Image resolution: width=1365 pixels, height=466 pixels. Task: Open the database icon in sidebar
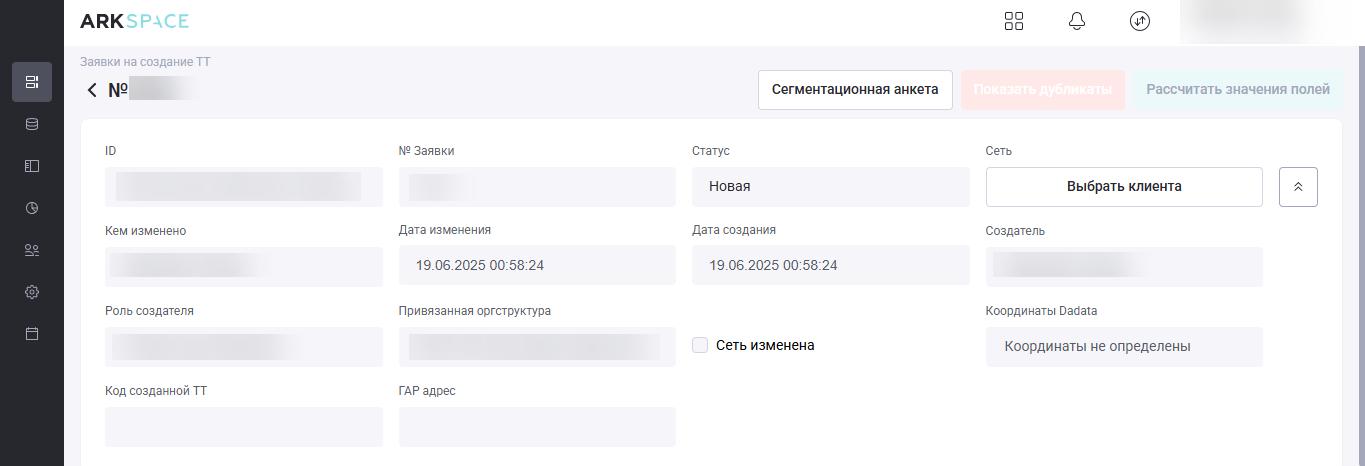pyautogui.click(x=32, y=125)
